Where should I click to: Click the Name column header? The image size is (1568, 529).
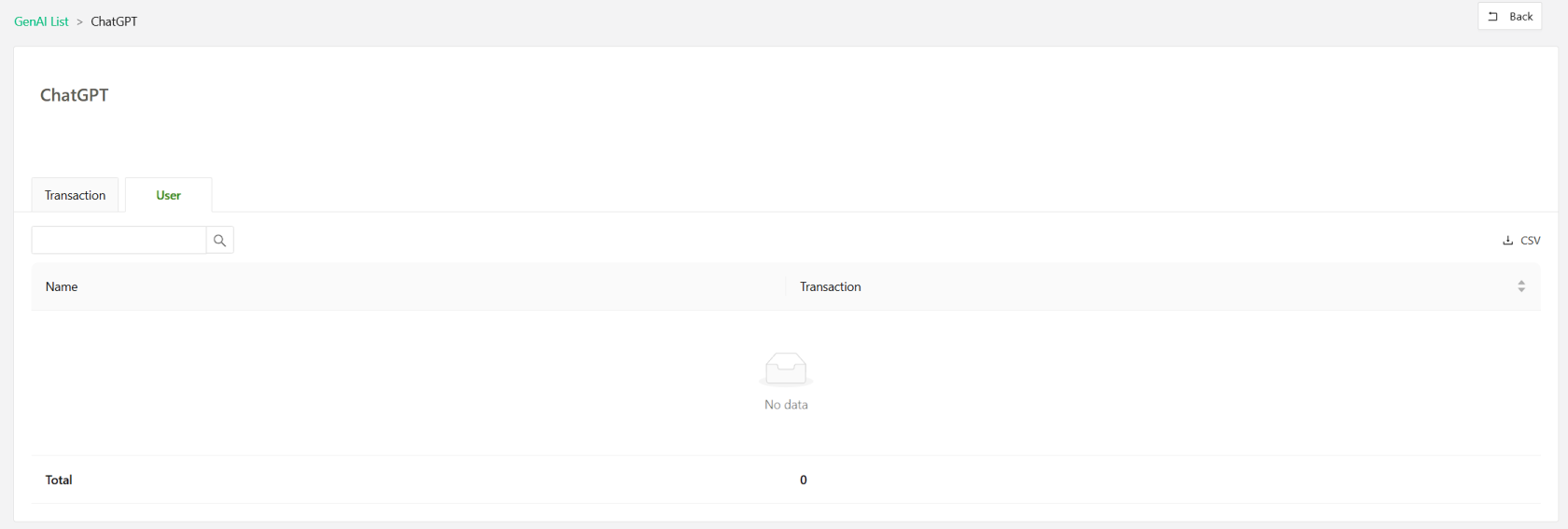(x=62, y=286)
